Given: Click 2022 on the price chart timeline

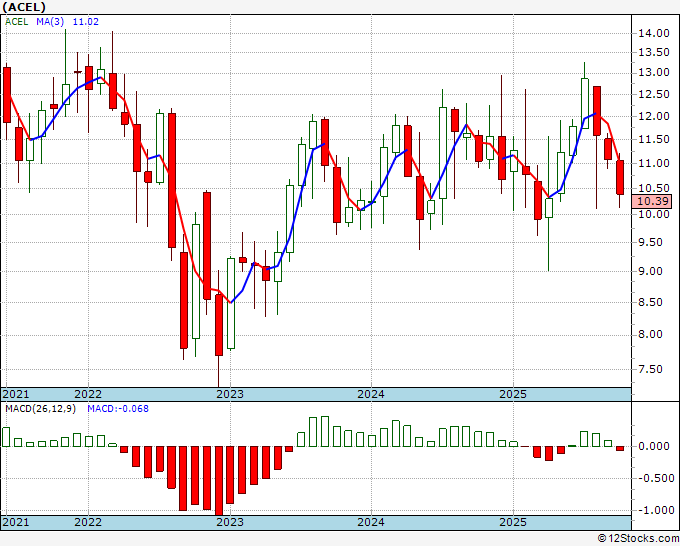Looking at the screenshot, I should (x=88, y=394).
